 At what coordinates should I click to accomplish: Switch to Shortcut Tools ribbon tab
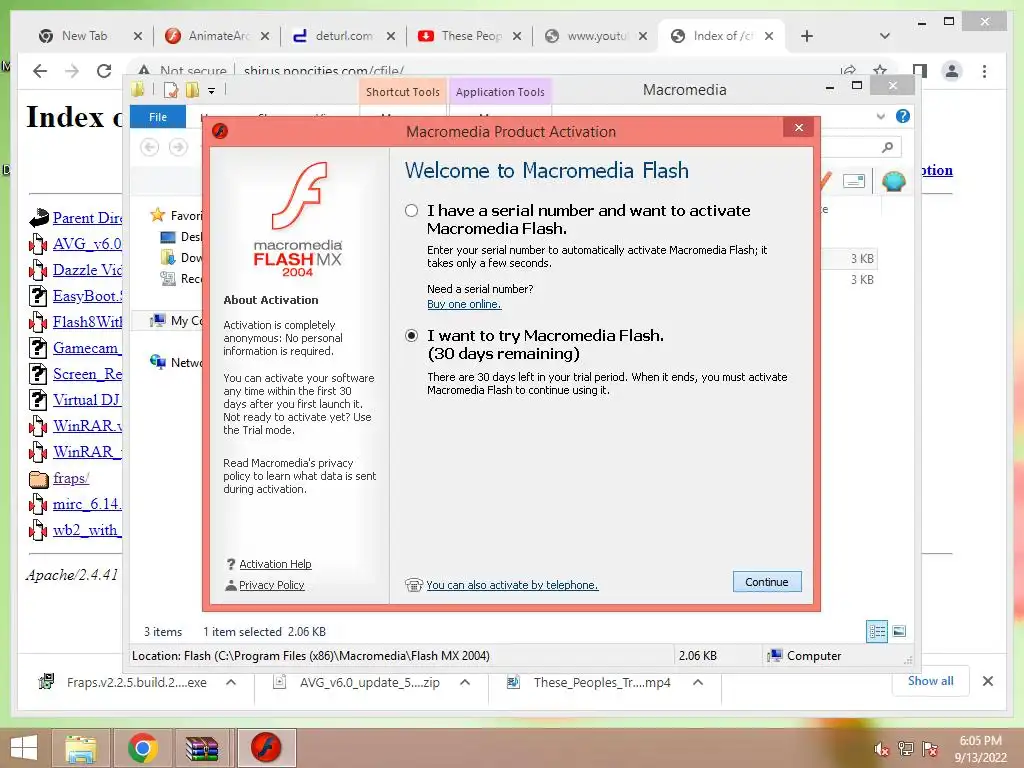[403, 92]
